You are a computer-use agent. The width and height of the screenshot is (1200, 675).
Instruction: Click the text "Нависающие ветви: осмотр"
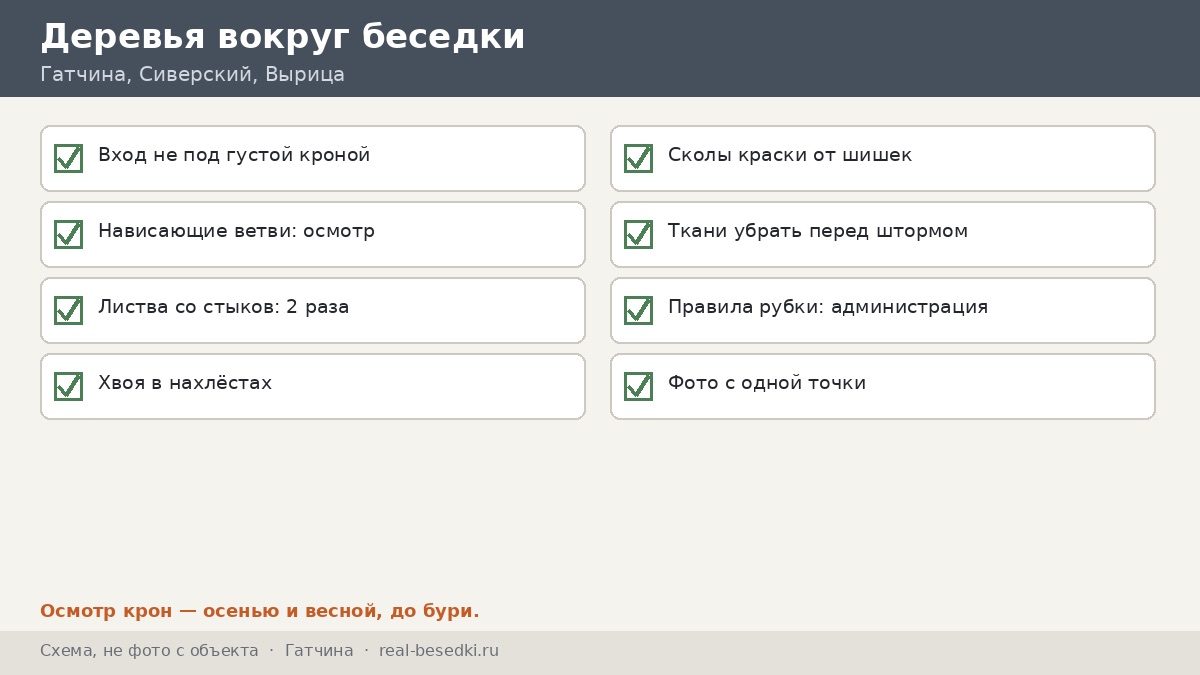(237, 231)
